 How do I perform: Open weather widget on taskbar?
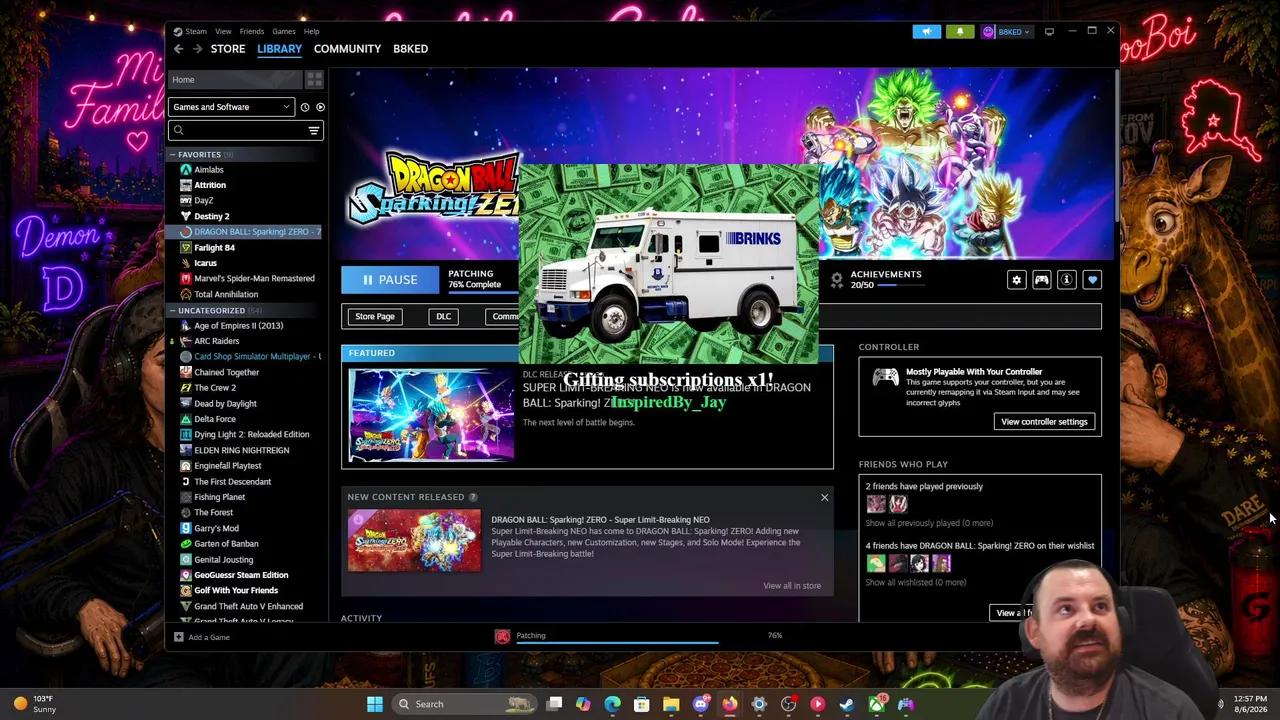coord(33,704)
